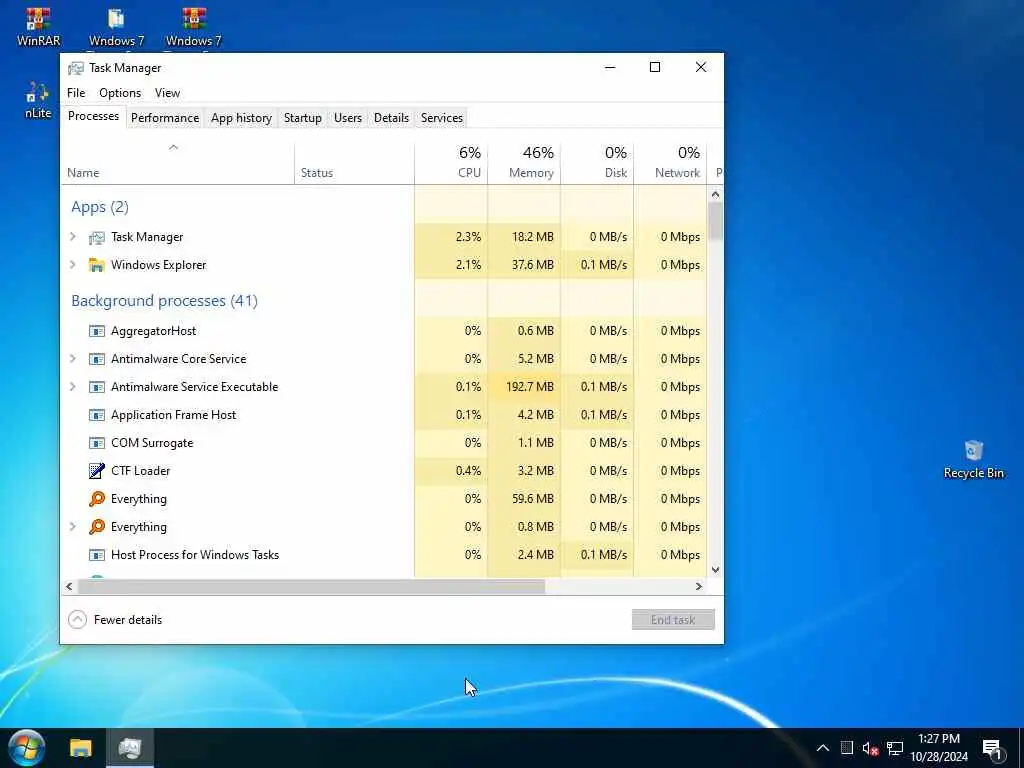Sort by the Name column header
Viewport: 1024px width, 768px height.
click(x=178, y=163)
